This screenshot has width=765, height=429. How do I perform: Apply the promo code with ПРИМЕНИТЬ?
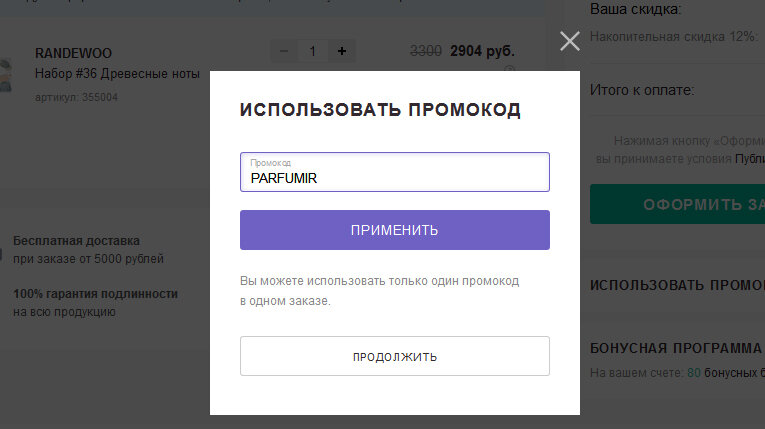click(395, 230)
